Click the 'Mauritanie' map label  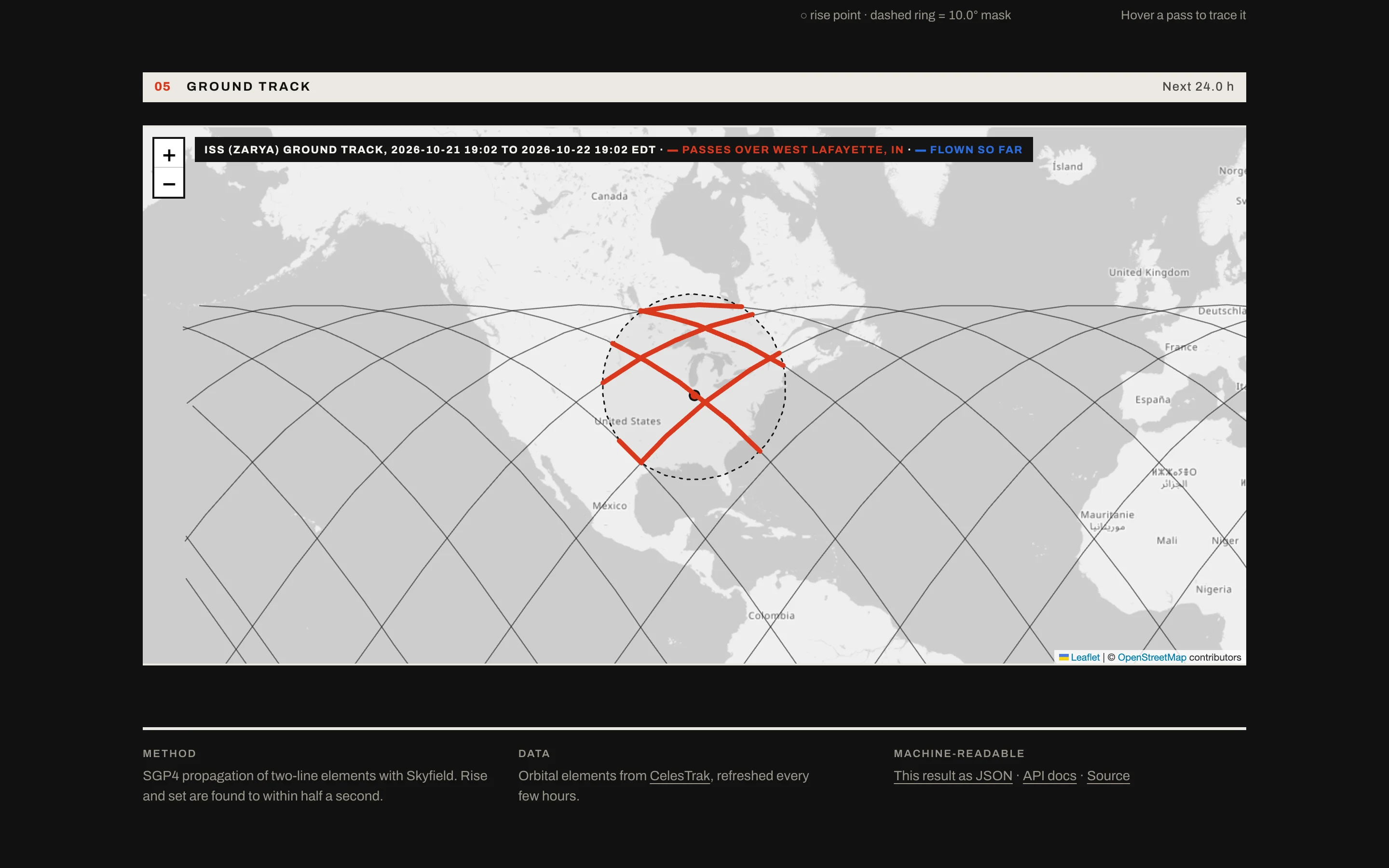(1107, 515)
